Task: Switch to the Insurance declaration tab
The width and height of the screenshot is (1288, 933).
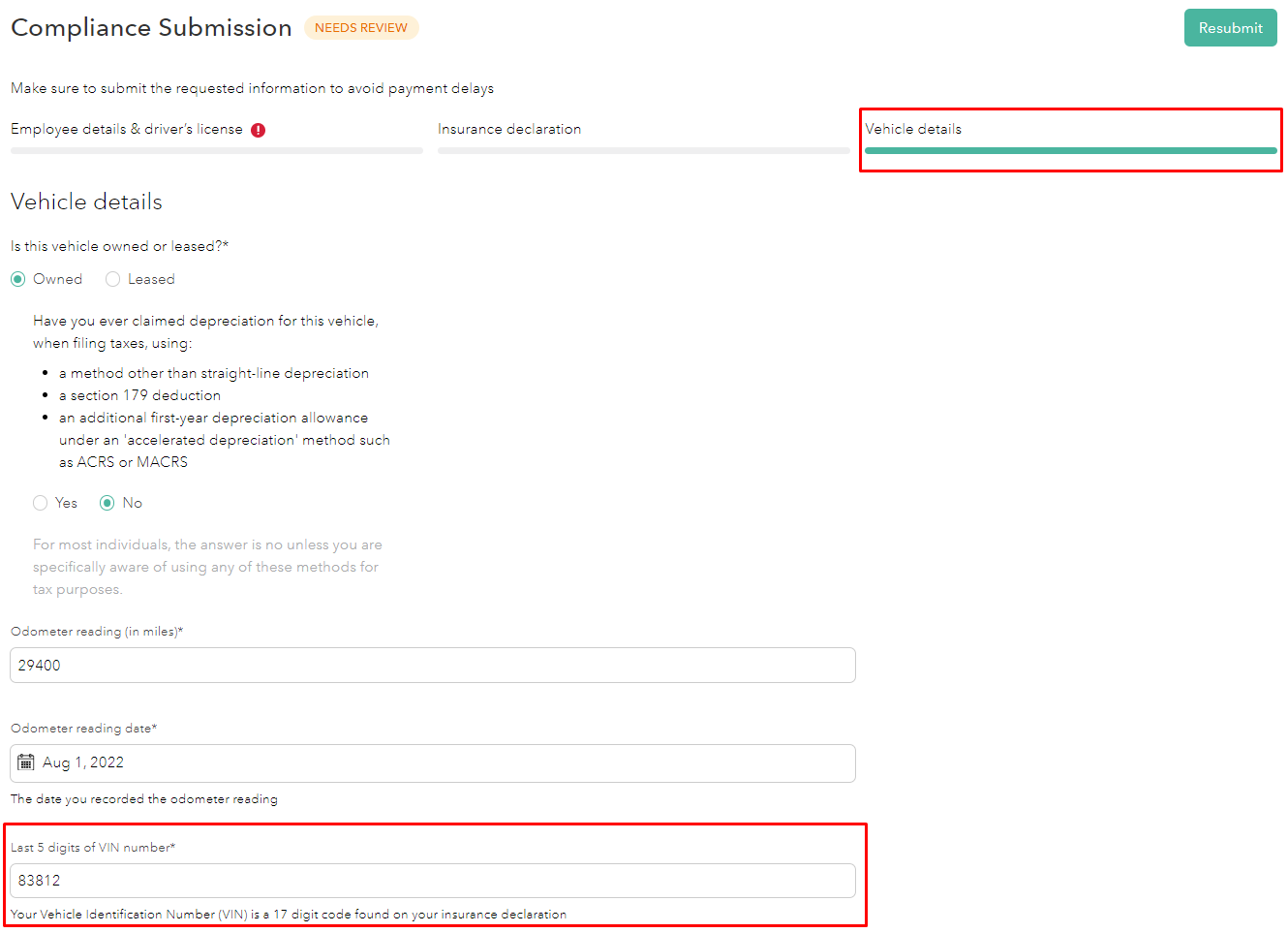Action: pos(509,129)
